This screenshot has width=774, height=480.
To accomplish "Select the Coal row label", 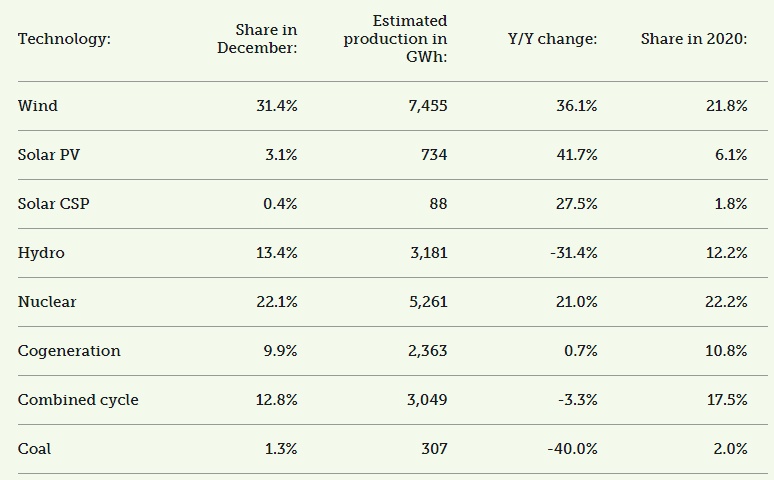I will 34,449.
